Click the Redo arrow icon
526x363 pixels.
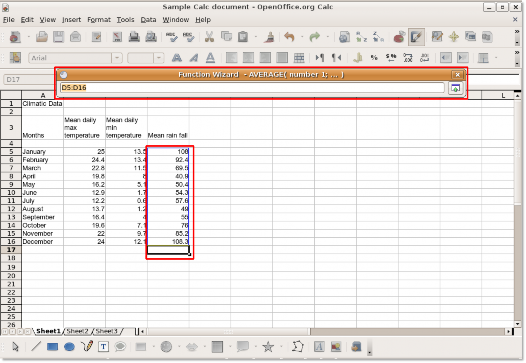[x=315, y=37]
